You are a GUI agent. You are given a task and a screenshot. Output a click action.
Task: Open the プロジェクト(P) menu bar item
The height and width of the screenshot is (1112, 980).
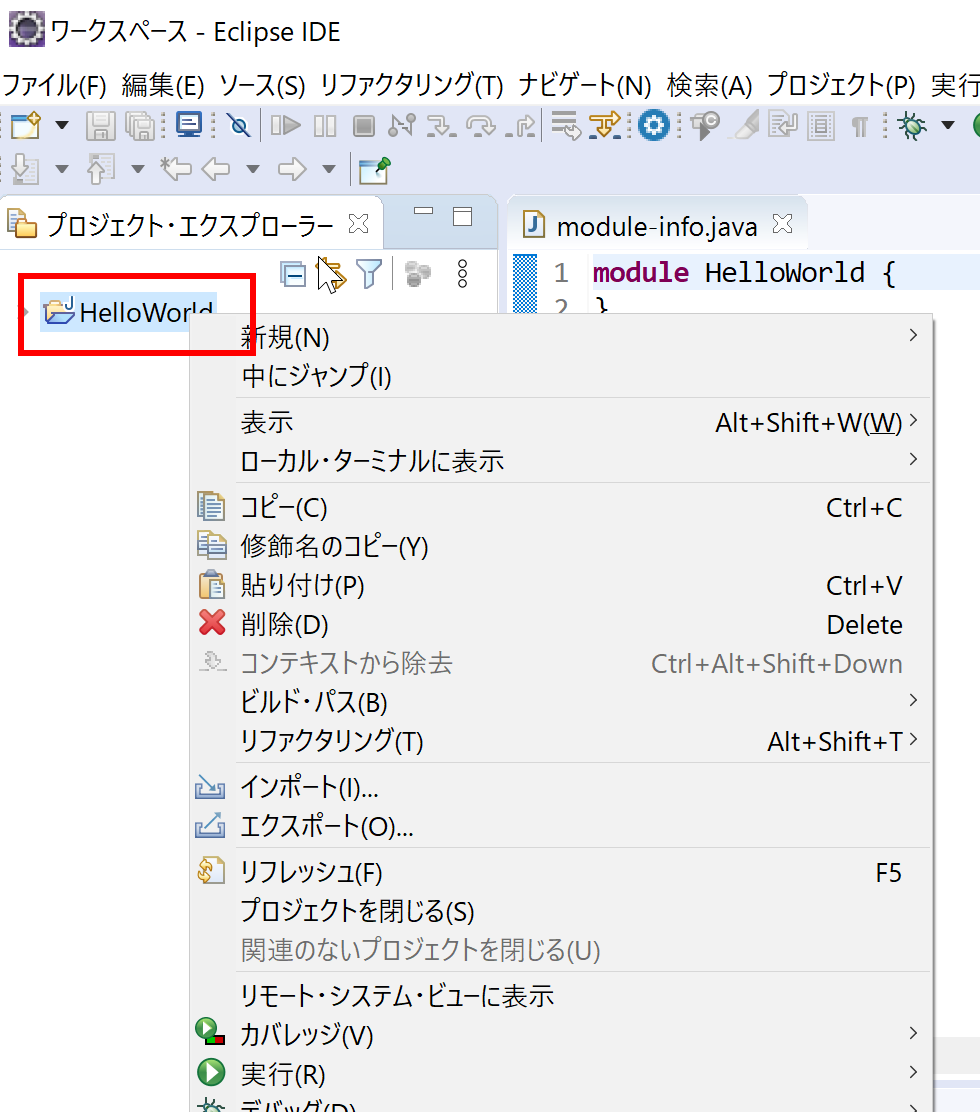[x=842, y=86]
